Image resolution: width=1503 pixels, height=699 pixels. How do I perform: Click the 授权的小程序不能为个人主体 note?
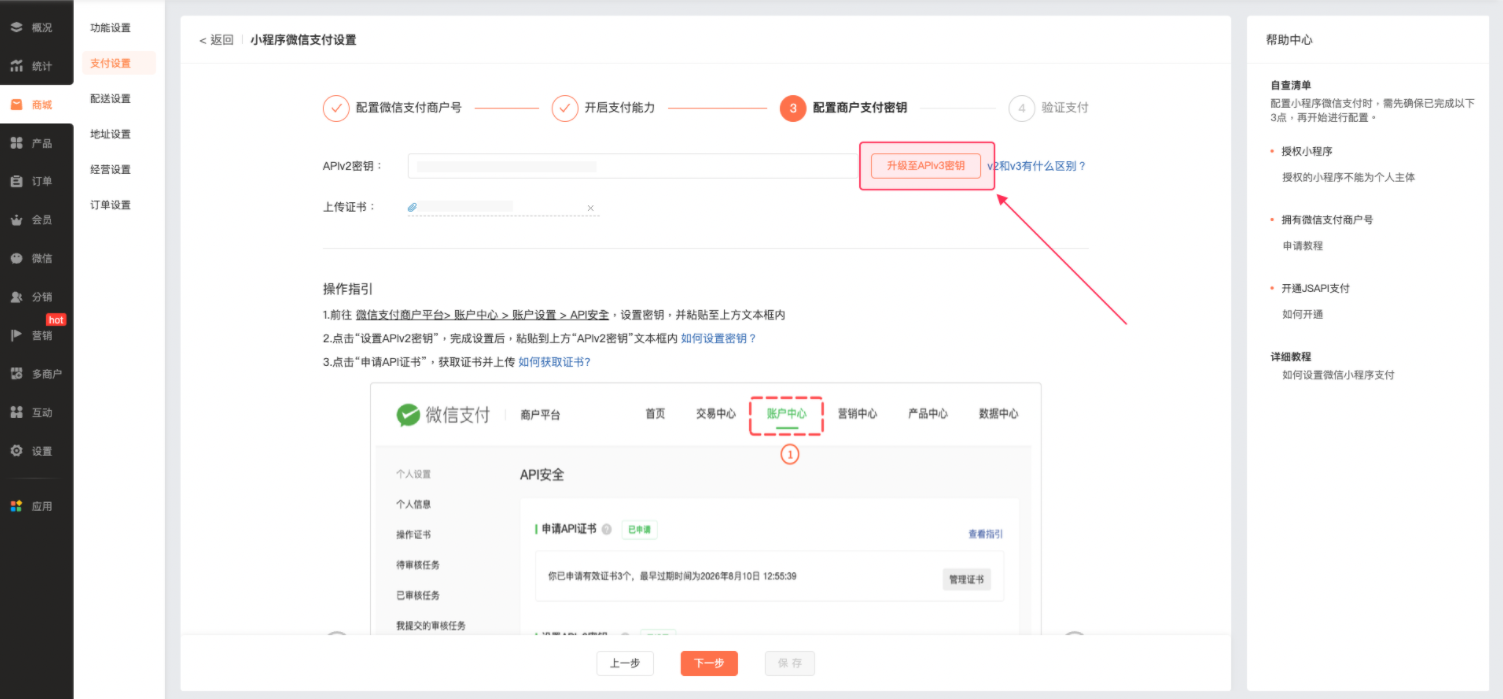(1349, 177)
